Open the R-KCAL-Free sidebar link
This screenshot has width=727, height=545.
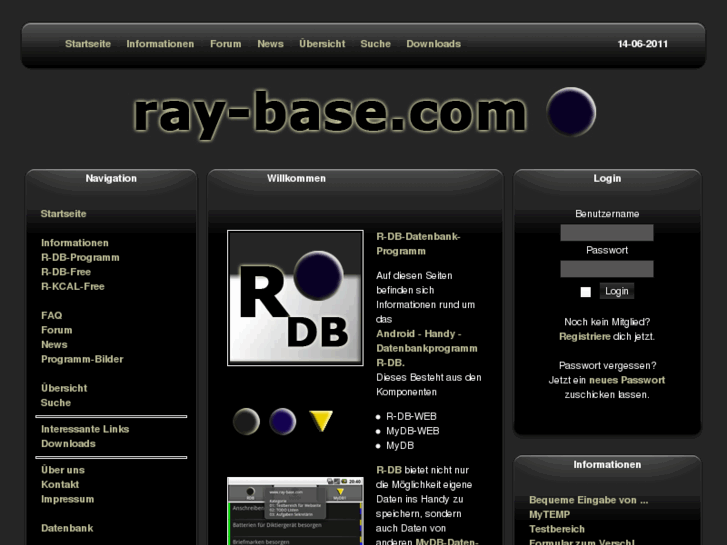(x=73, y=286)
